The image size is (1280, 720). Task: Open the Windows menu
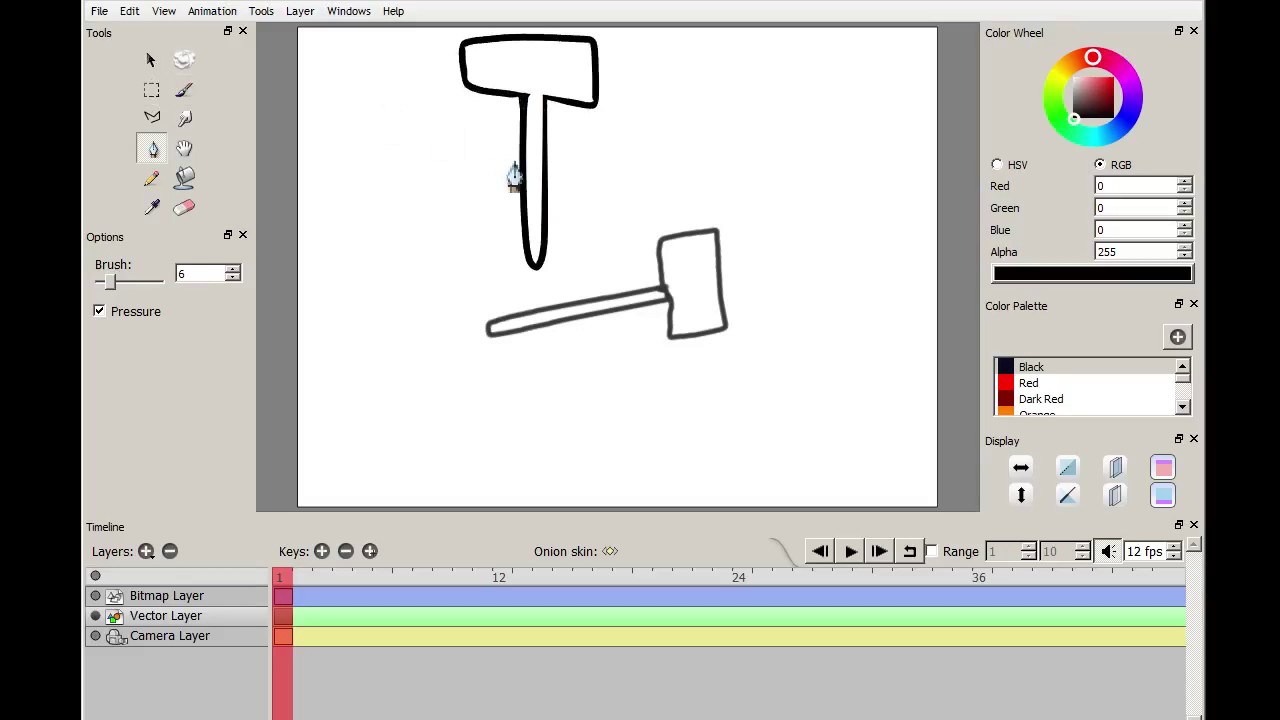coord(349,11)
